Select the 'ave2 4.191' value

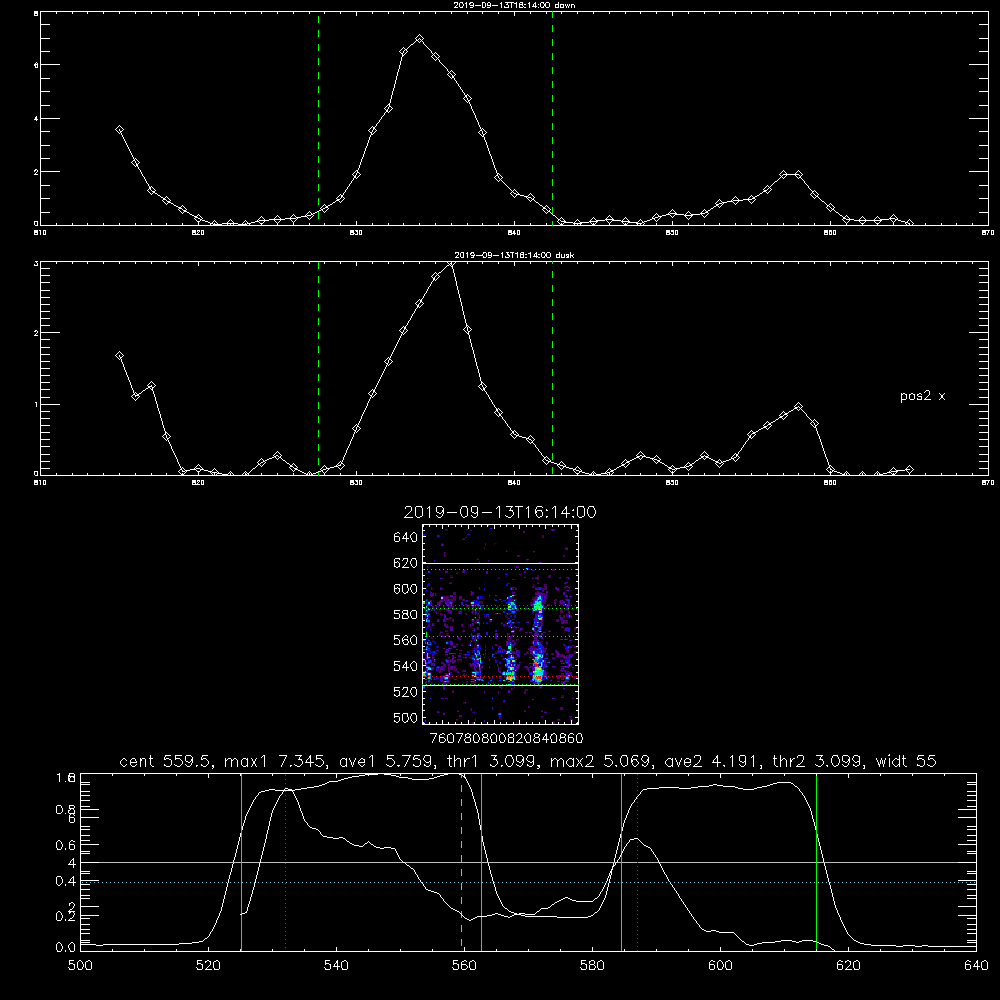tap(712, 761)
